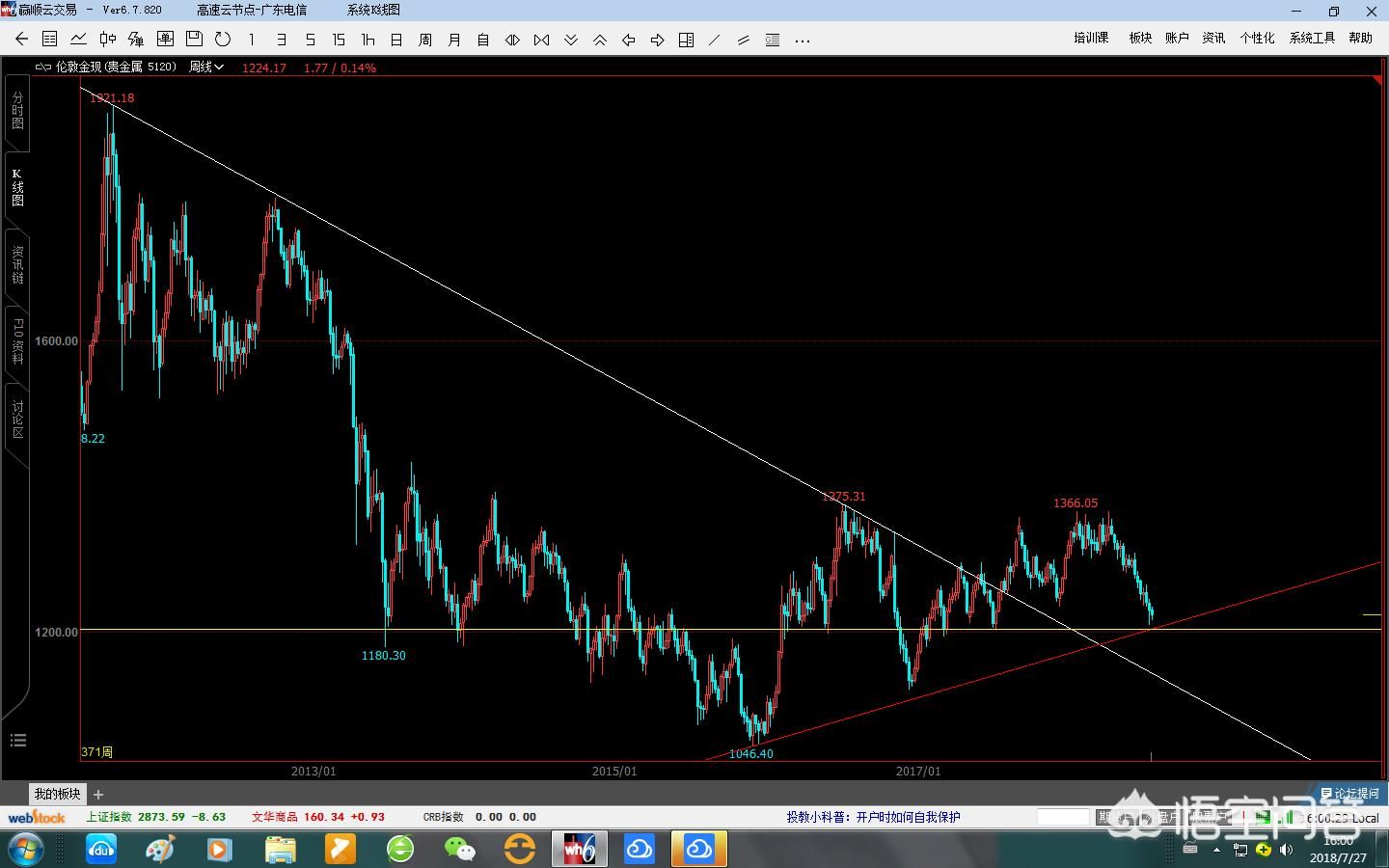Open the hamburger list icon in sidebar
The width and height of the screenshot is (1389, 868).
click(x=17, y=741)
